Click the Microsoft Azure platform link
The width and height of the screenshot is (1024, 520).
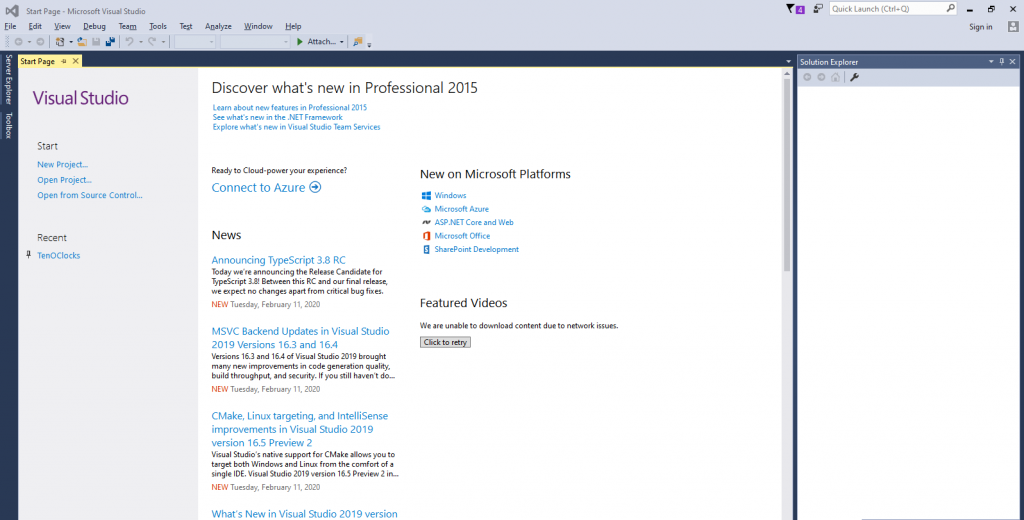462,209
